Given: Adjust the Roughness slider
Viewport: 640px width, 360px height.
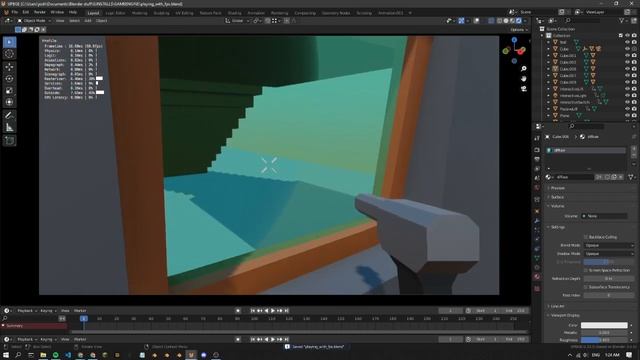Looking at the screenshot, I should [x=604, y=340].
